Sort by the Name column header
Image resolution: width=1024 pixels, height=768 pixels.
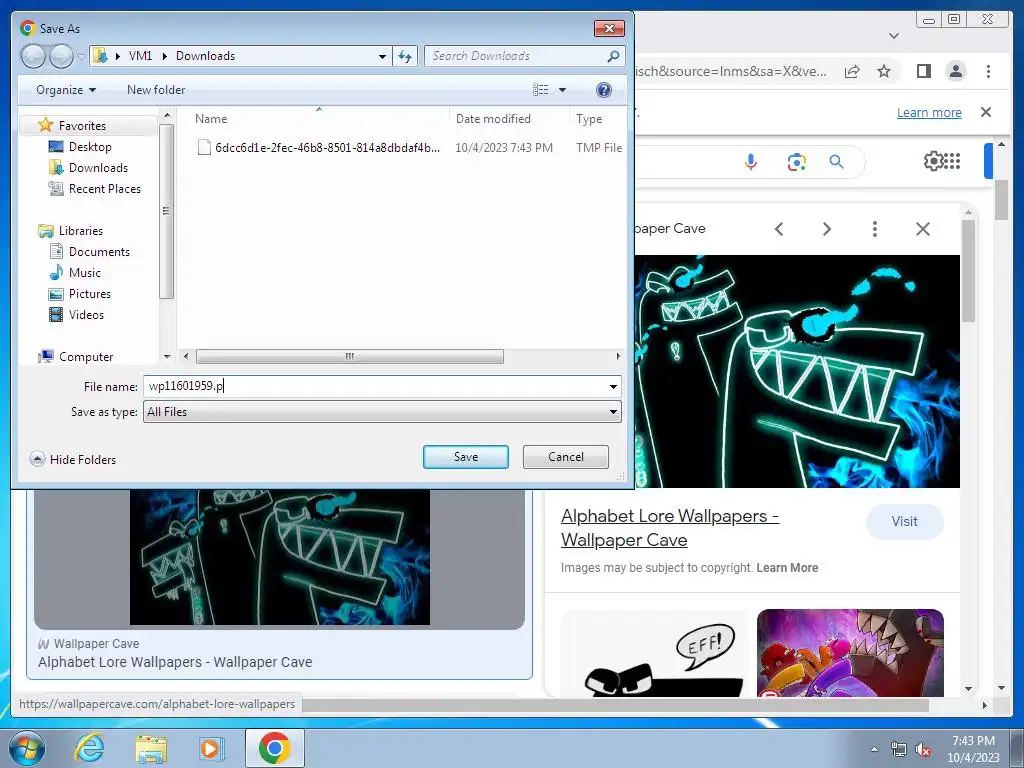point(211,119)
